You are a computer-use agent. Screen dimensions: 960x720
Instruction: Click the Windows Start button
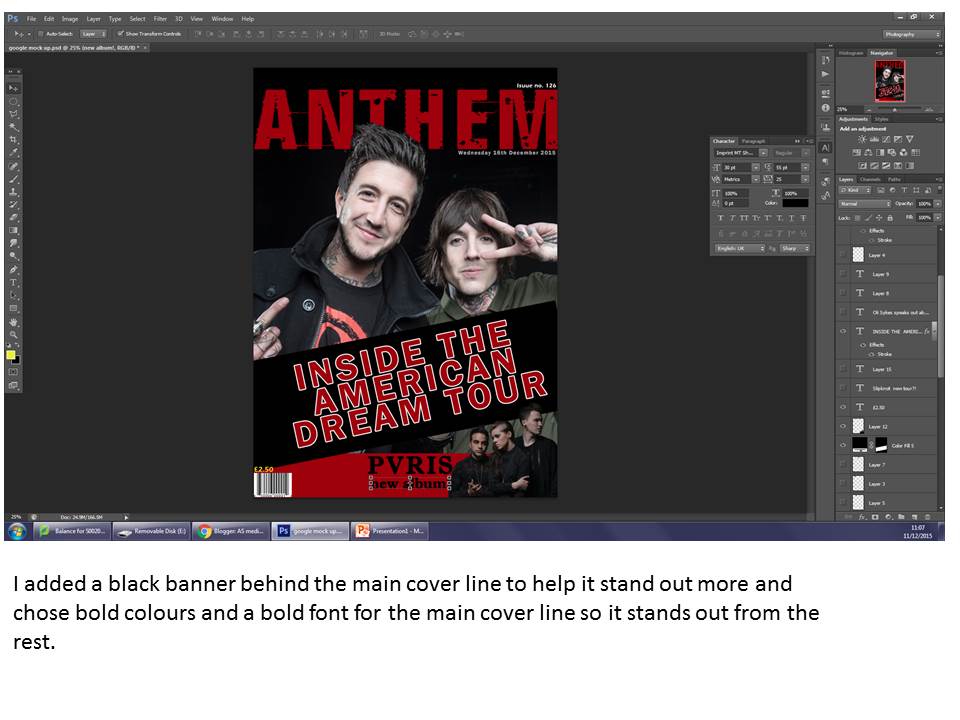coord(17,531)
